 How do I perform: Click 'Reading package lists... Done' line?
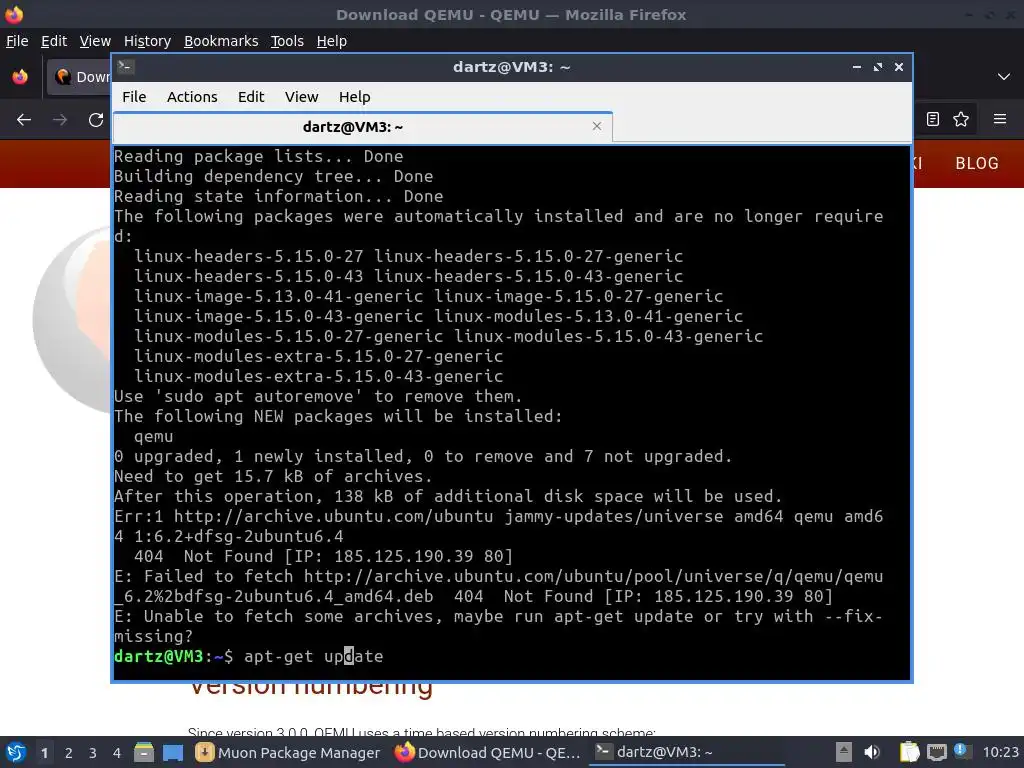coord(259,157)
